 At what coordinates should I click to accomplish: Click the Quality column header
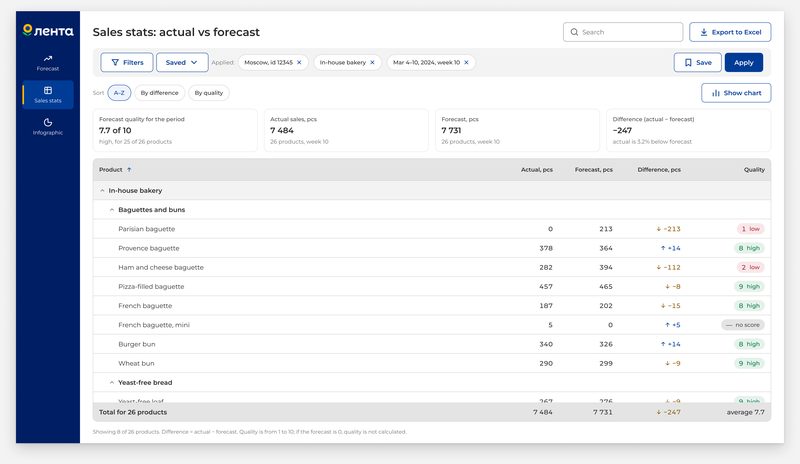point(754,169)
